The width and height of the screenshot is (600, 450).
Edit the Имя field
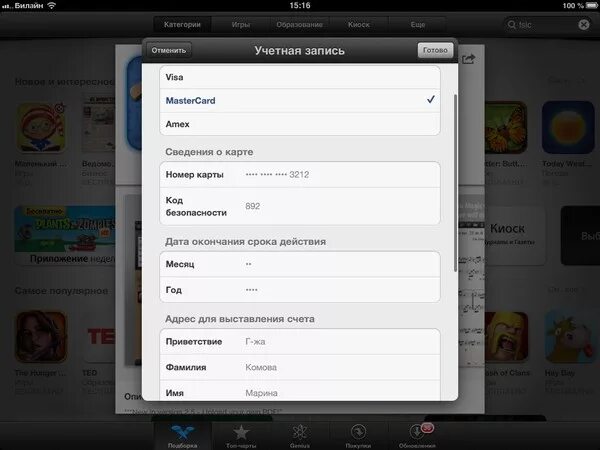pos(300,391)
